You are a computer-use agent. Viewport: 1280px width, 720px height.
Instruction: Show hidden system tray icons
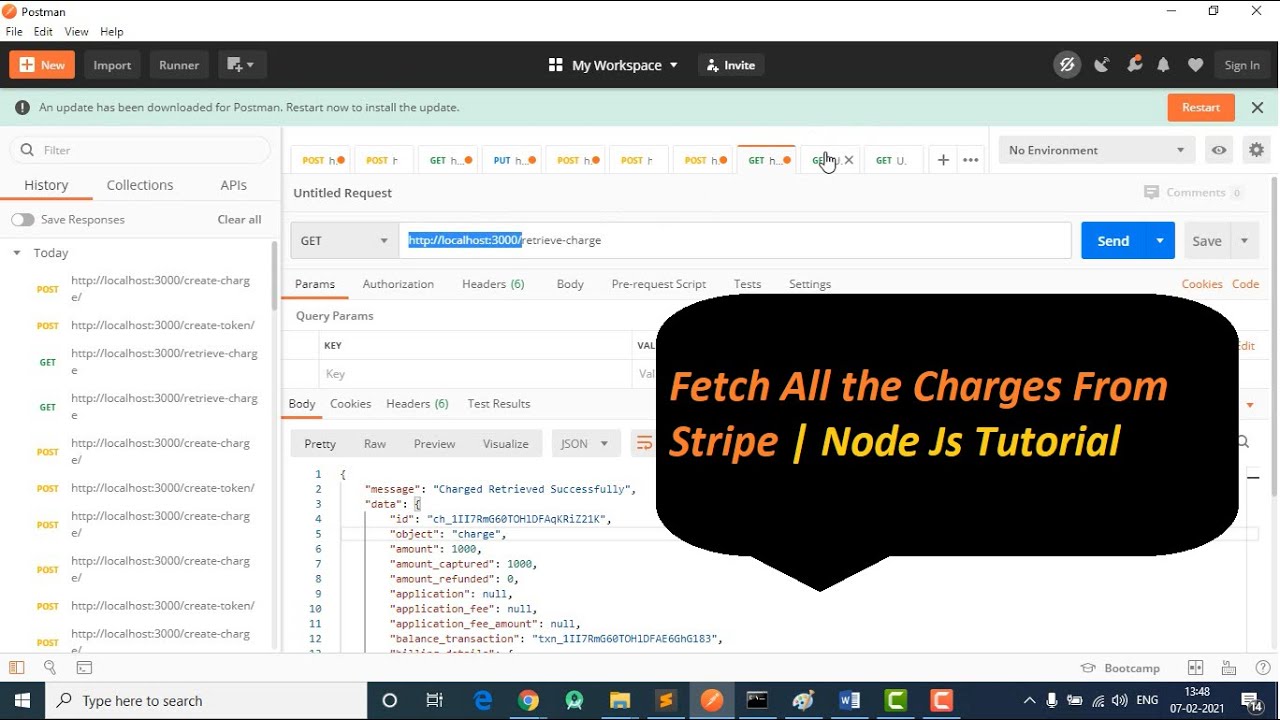[x=1029, y=700]
